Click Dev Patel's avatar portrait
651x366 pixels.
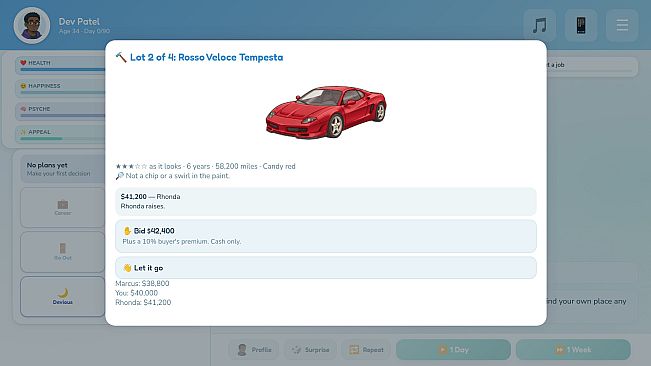pyautogui.click(x=32, y=25)
